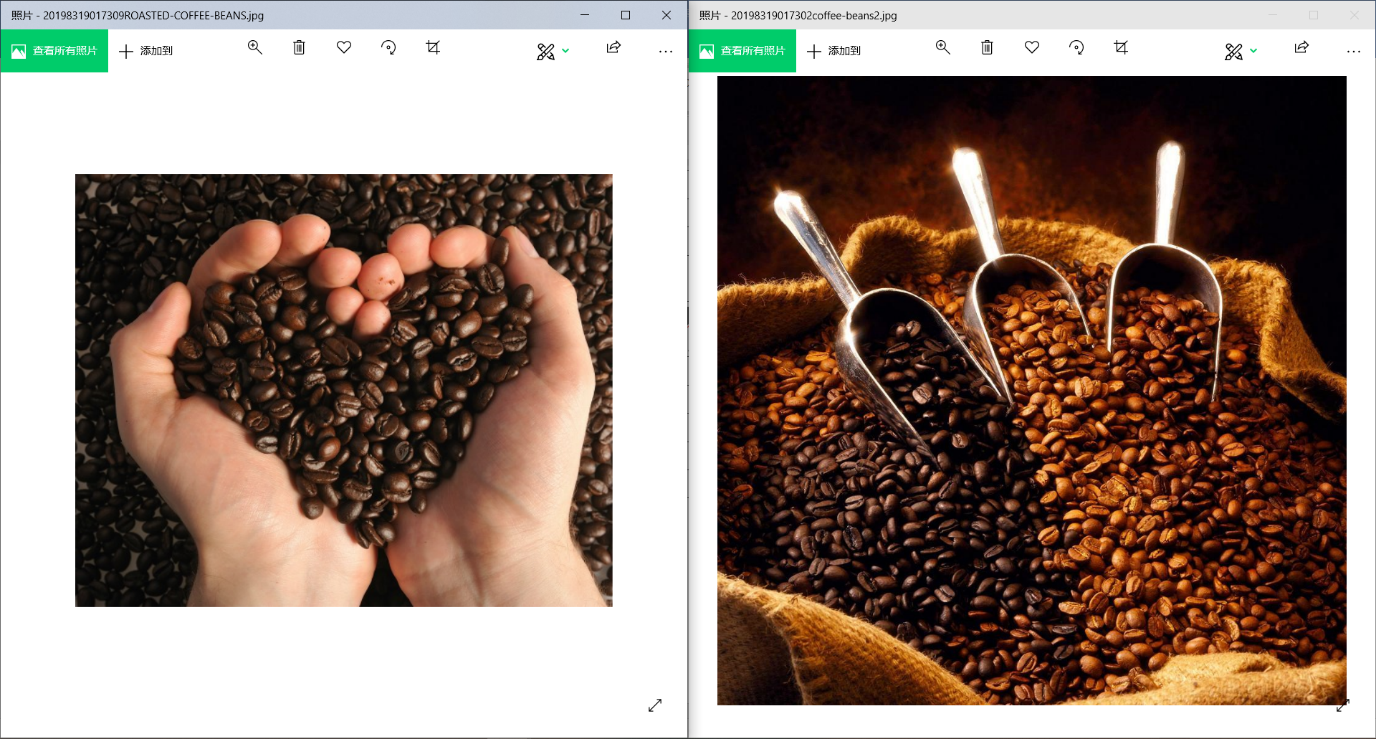Favorite the ROASTED-COFFEE-BEANS photo with heart icon
This screenshot has height=739, width=1376.
click(x=344, y=47)
